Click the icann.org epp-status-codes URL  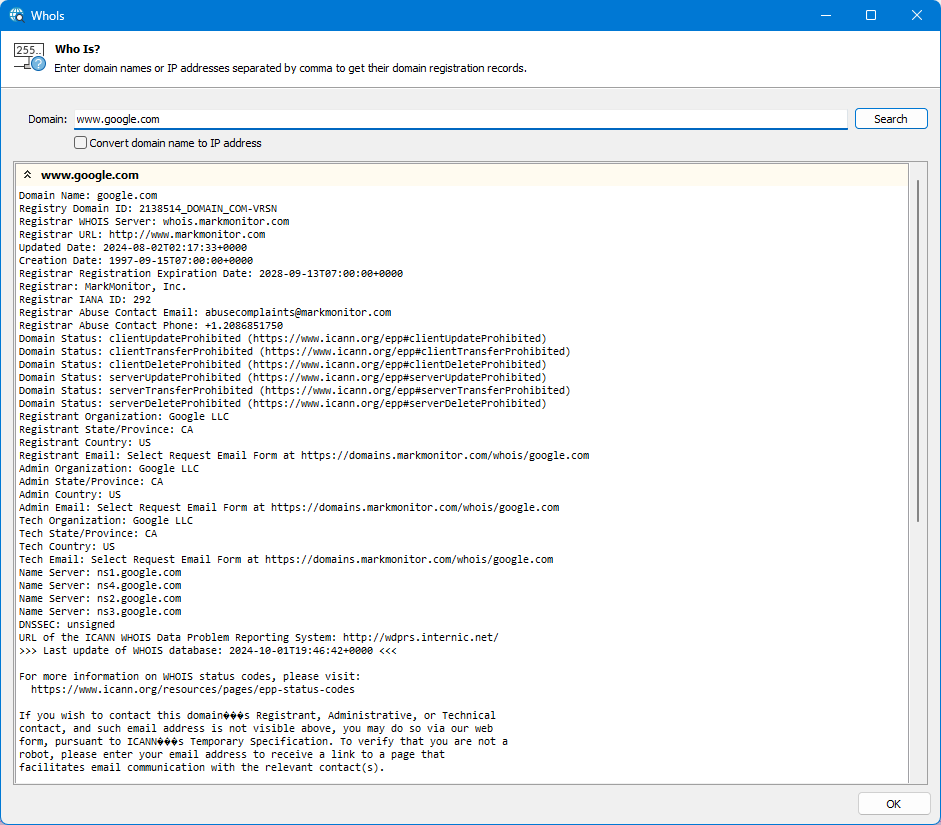193,689
